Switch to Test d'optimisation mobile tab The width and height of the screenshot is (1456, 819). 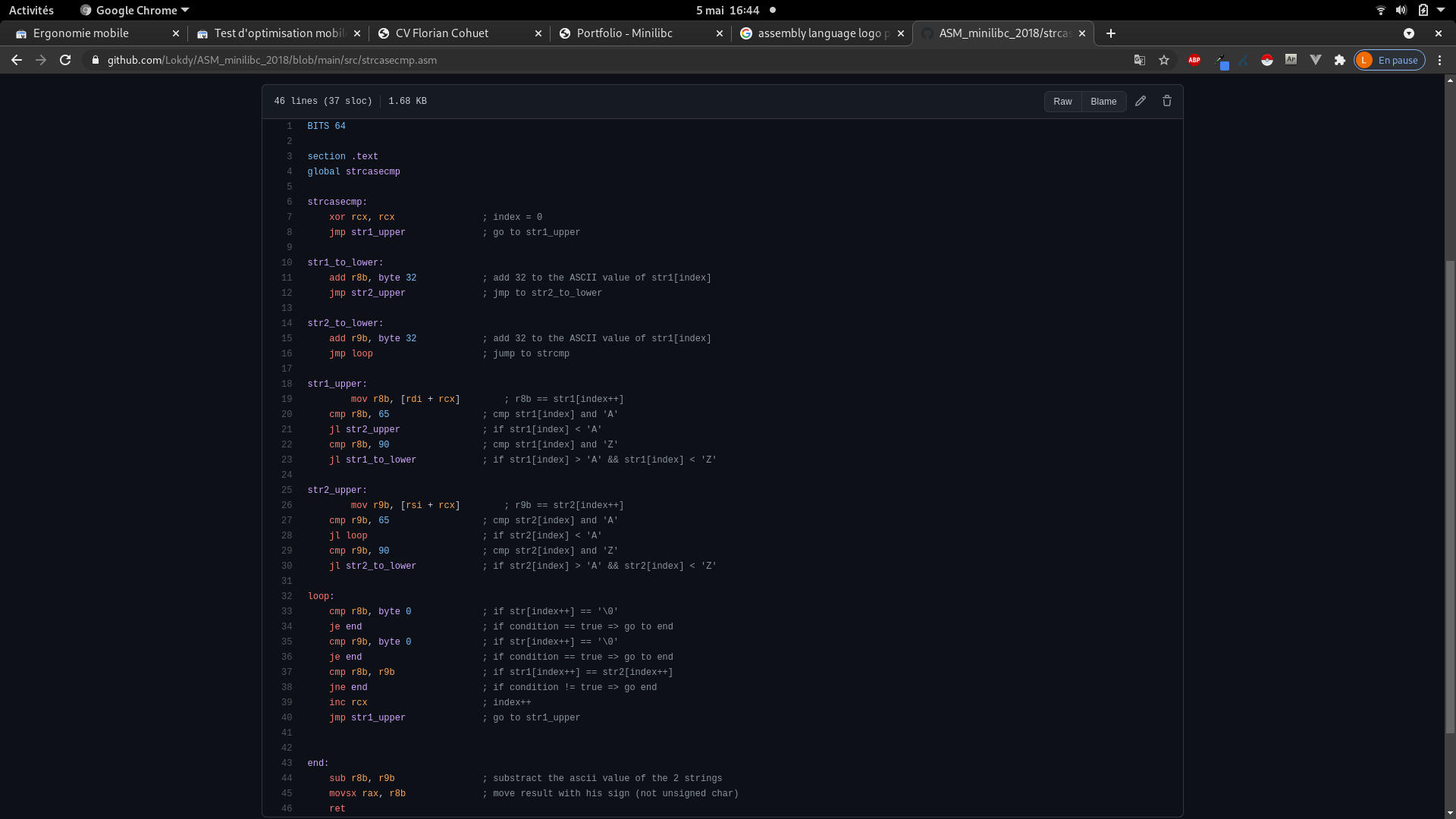(x=279, y=33)
